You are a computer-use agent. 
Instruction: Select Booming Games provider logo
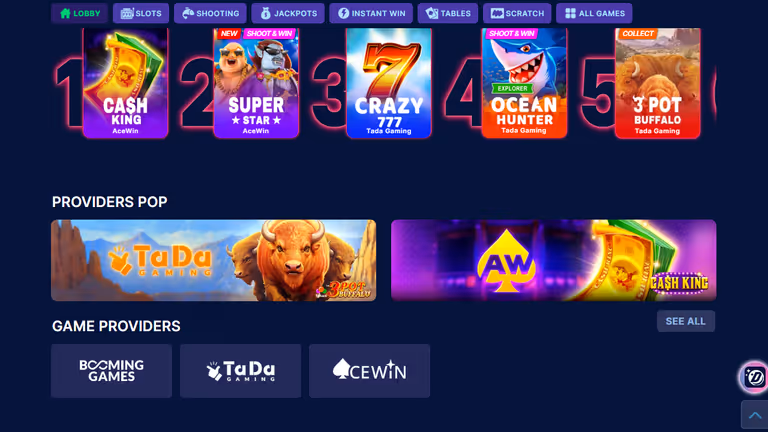[111, 371]
